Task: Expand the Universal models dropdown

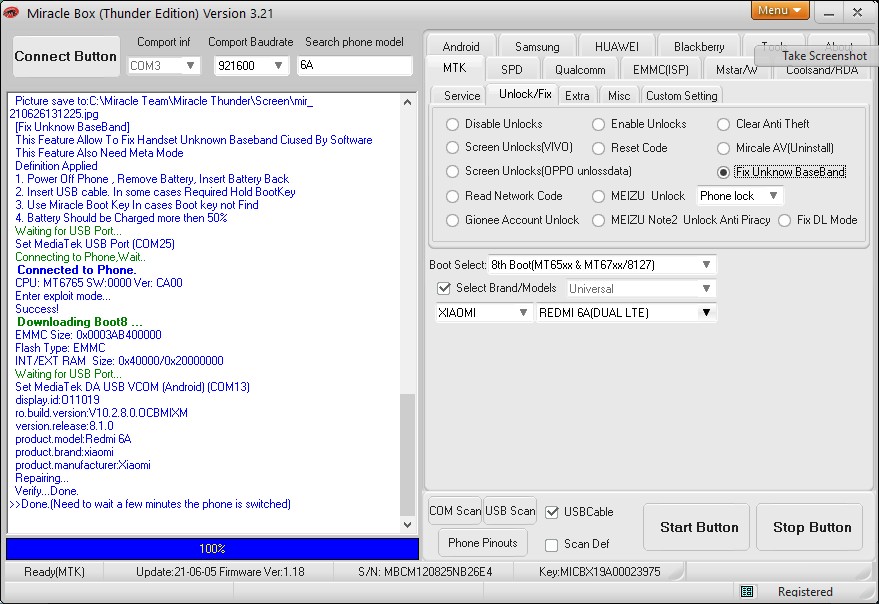Action: (641, 289)
